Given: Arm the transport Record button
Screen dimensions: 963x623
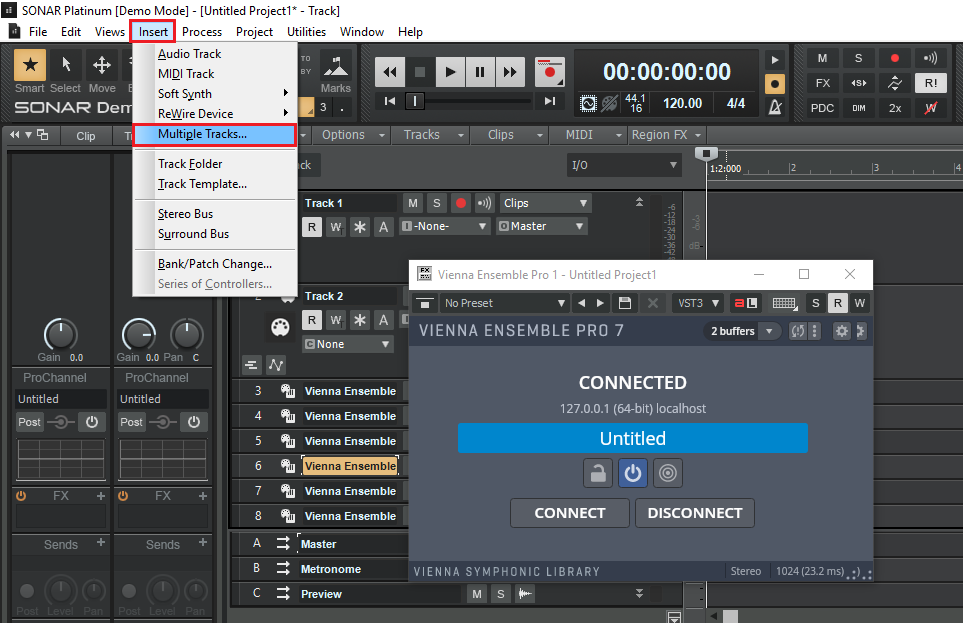Looking at the screenshot, I should (550, 72).
